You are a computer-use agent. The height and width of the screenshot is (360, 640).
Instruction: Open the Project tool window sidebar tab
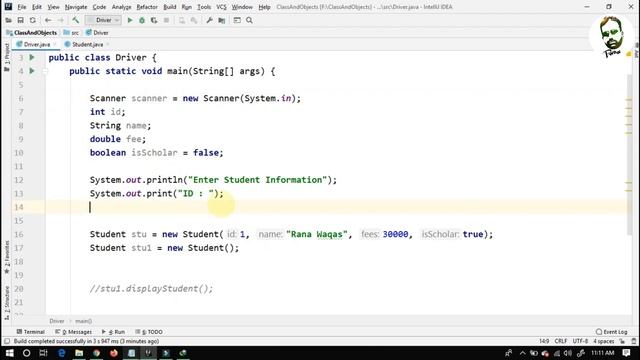pyautogui.click(x=7, y=57)
